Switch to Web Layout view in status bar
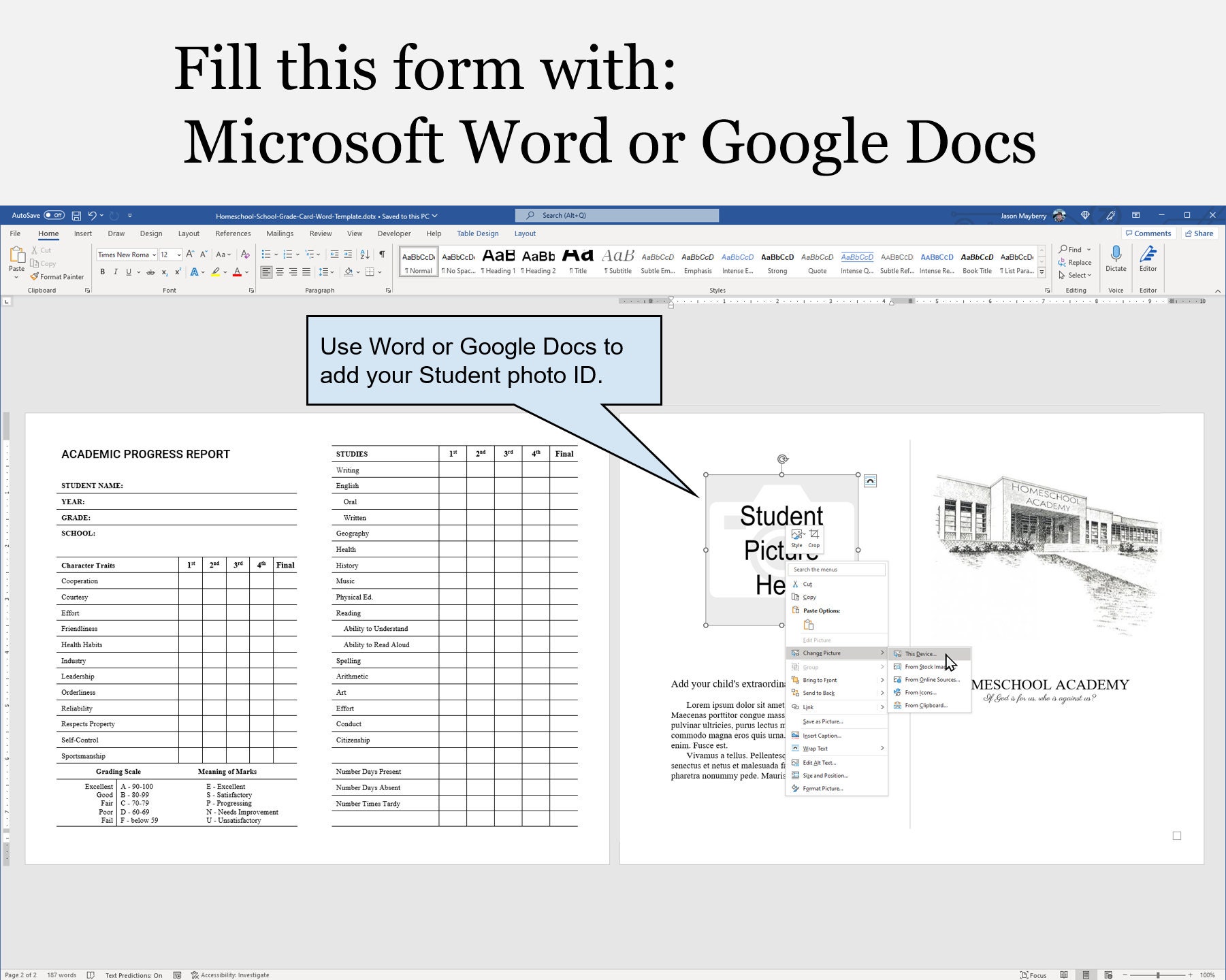Image resolution: width=1226 pixels, height=980 pixels. pyautogui.click(x=1108, y=975)
